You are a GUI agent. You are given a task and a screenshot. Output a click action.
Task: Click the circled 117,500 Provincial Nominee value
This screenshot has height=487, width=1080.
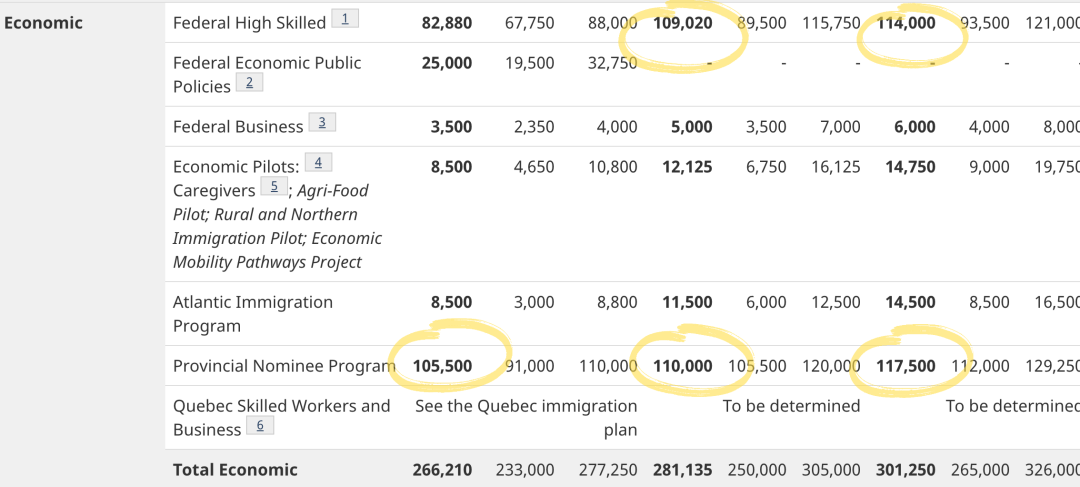906,366
